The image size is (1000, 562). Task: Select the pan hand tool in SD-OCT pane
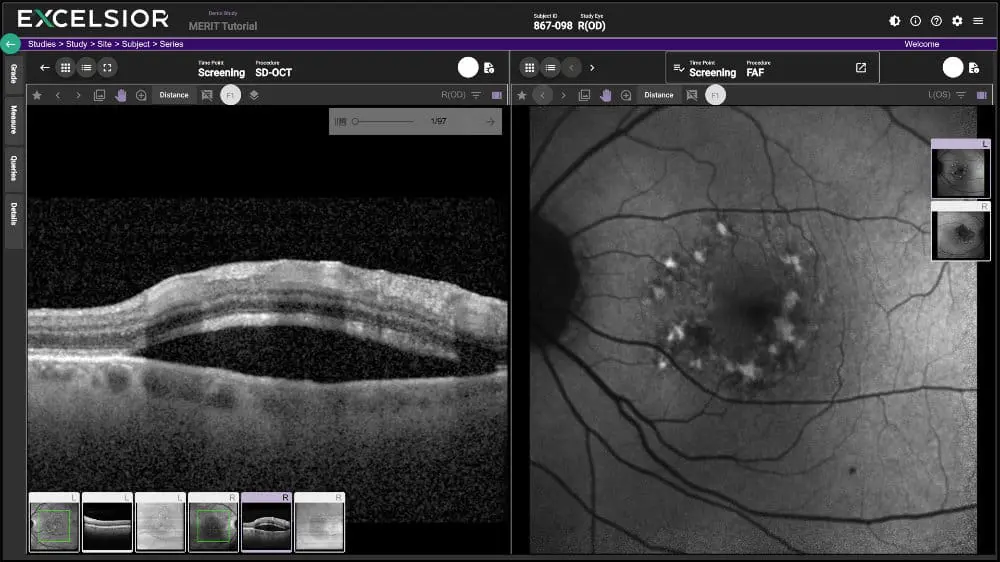121,95
